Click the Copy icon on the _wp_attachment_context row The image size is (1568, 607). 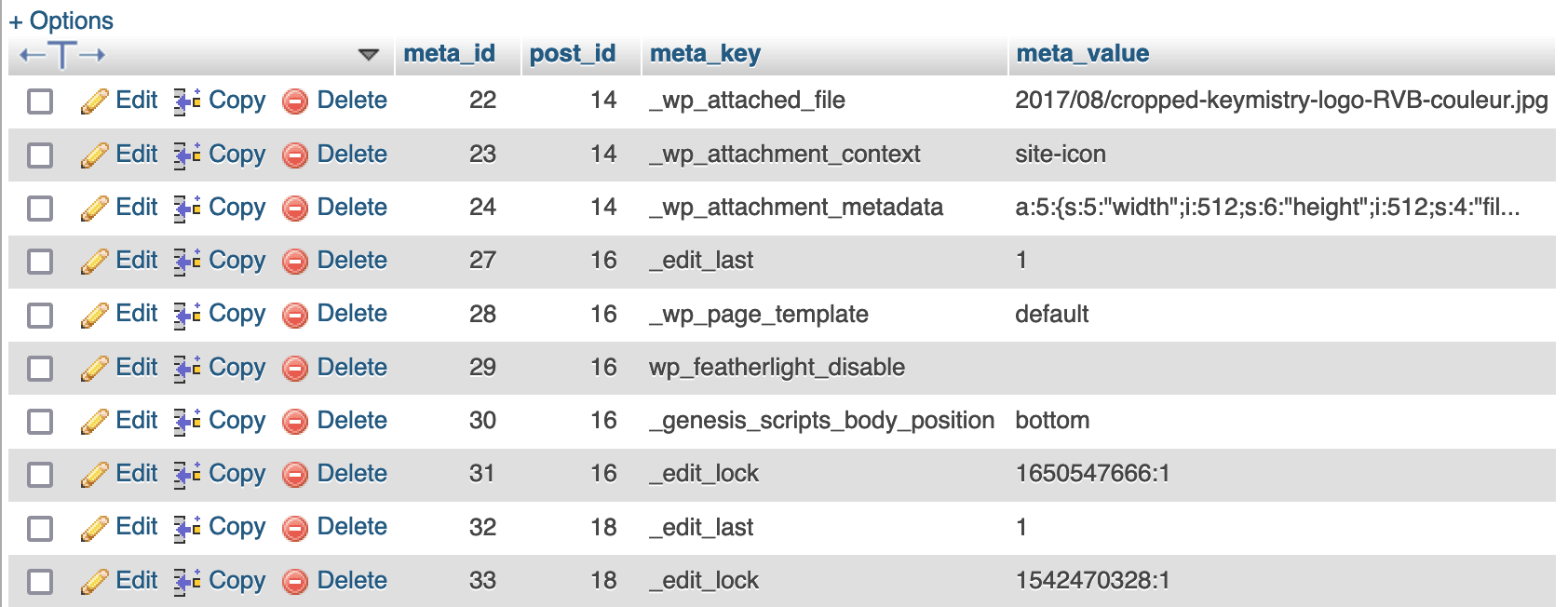(x=183, y=155)
